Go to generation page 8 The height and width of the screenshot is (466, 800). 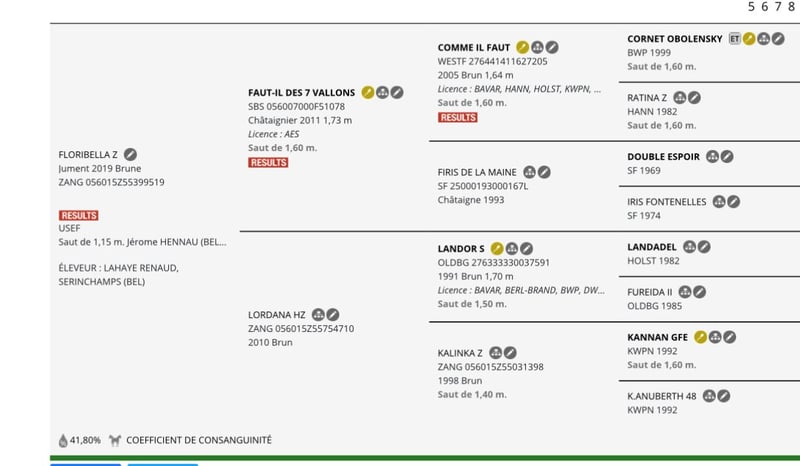click(791, 7)
